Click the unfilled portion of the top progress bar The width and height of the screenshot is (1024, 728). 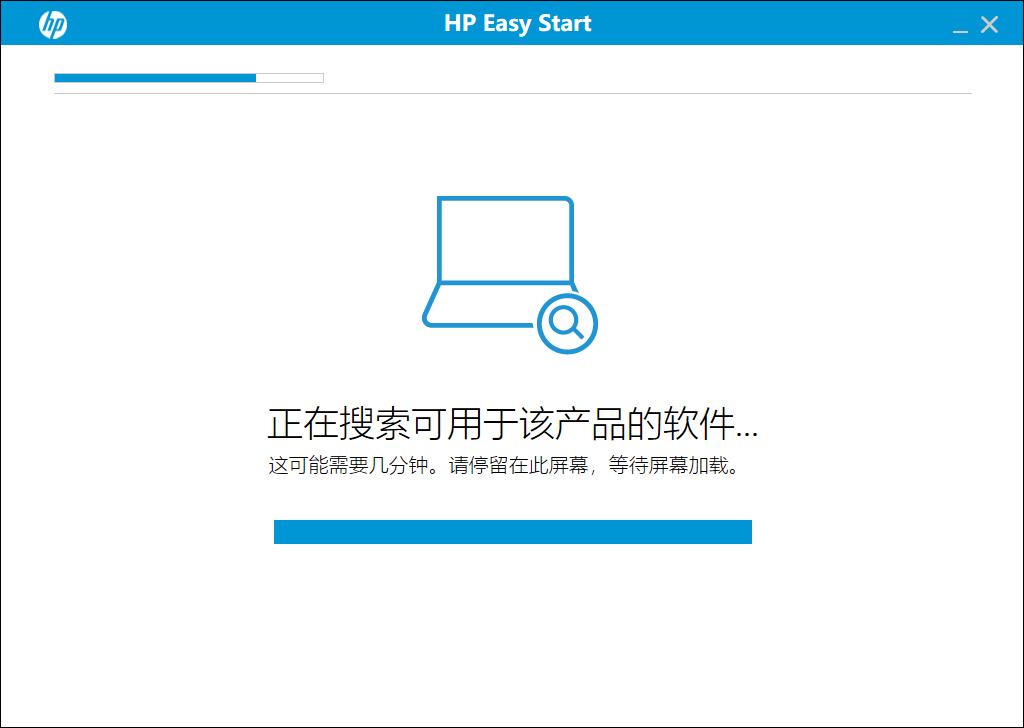coord(290,77)
